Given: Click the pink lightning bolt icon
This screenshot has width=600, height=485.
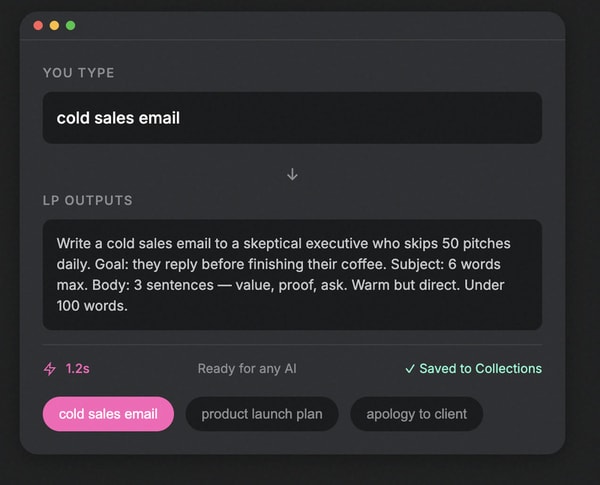Looking at the screenshot, I should pyautogui.click(x=50, y=368).
